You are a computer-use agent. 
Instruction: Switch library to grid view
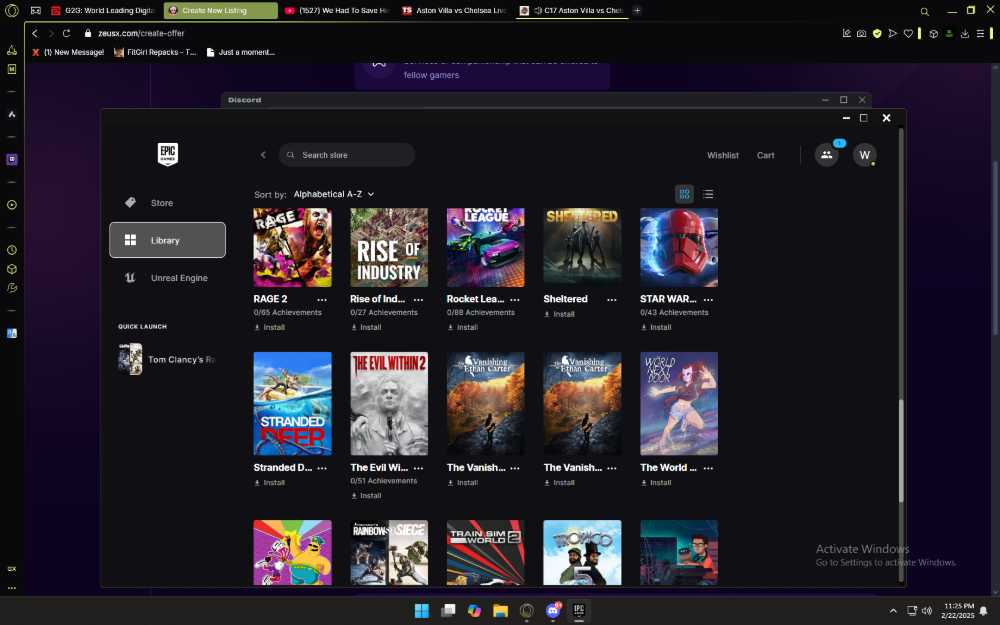point(684,194)
